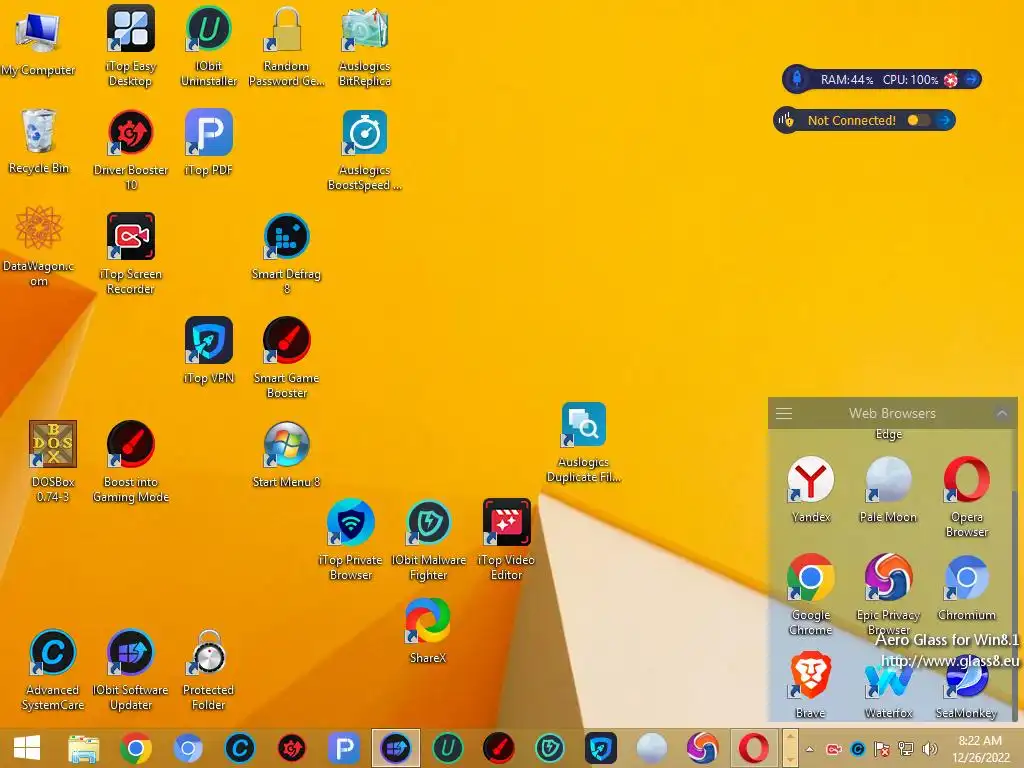Open the My Computer desktop icon
Screen dimensions: 1024x768
pyautogui.click(x=38, y=44)
